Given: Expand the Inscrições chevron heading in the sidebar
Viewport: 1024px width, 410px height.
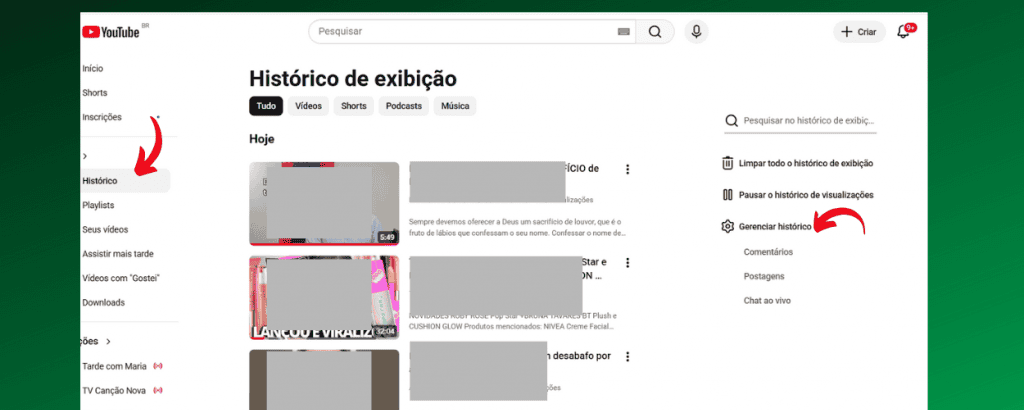Looking at the screenshot, I should 107,341.
